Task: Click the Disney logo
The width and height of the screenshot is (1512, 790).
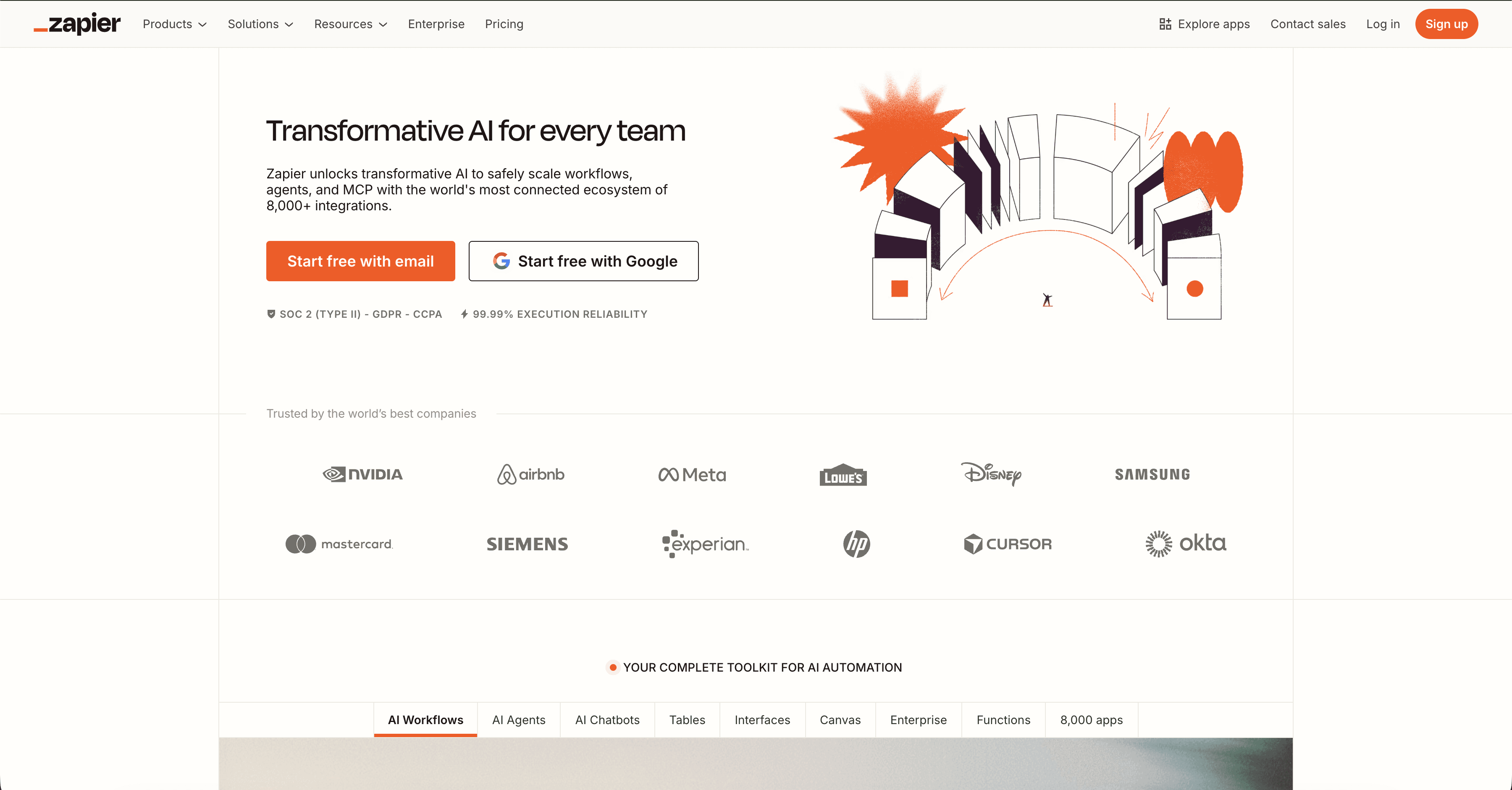Action: (991, 474)
